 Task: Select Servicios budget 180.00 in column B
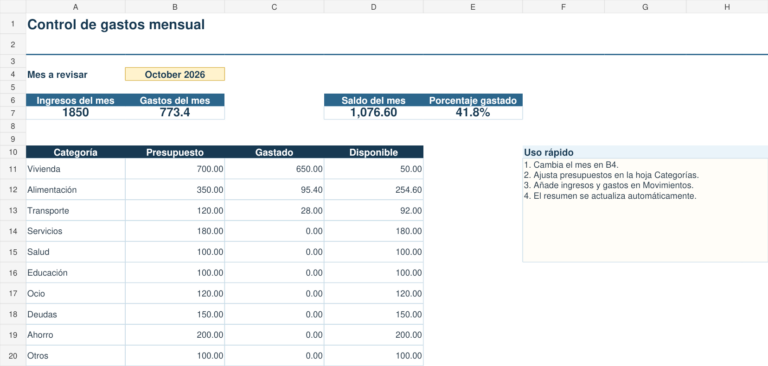click(x=175, y=231)
